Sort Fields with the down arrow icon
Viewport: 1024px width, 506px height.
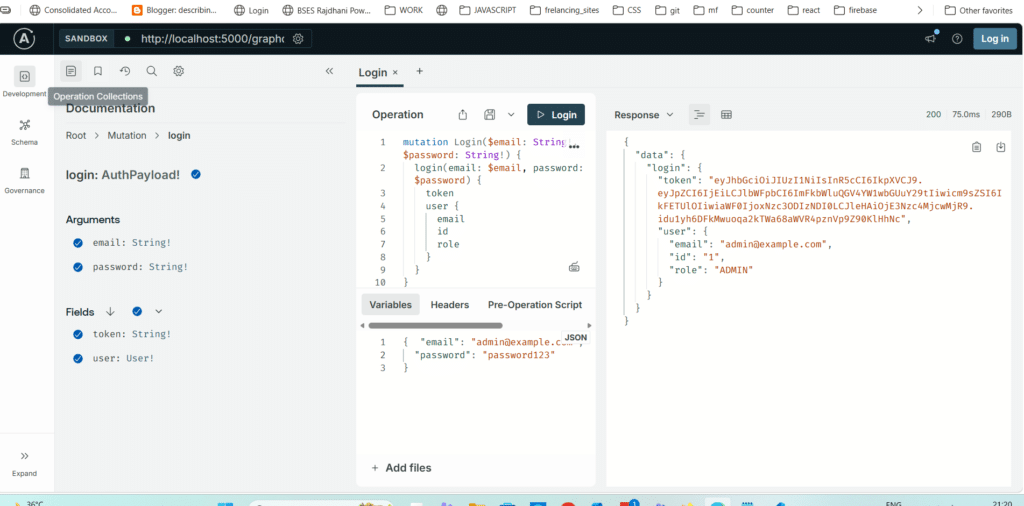110,311
